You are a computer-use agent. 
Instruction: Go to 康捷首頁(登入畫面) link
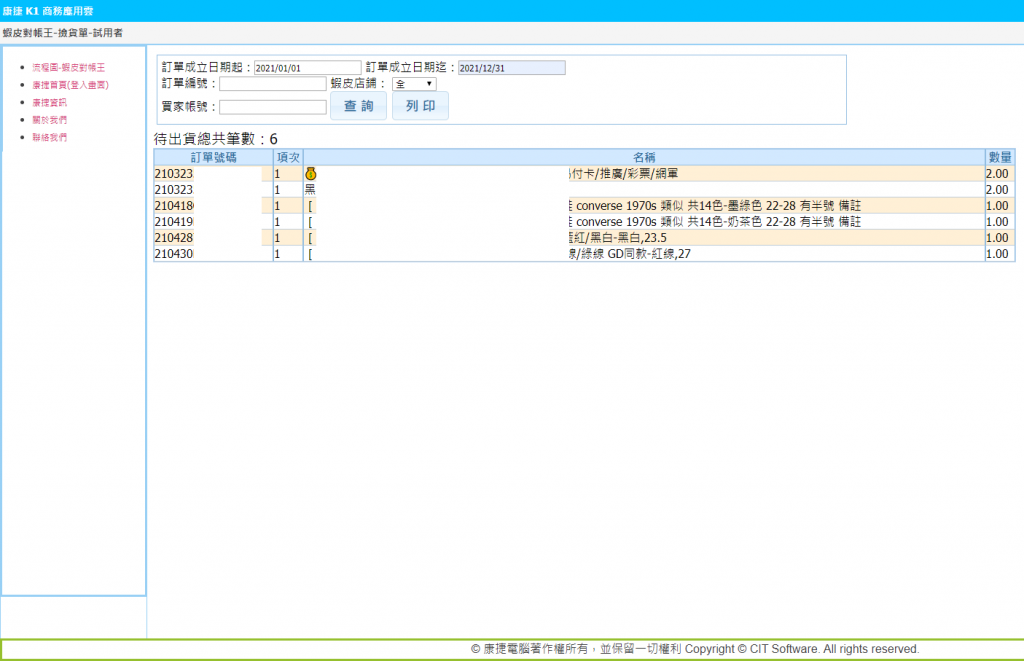click(70, 85)
